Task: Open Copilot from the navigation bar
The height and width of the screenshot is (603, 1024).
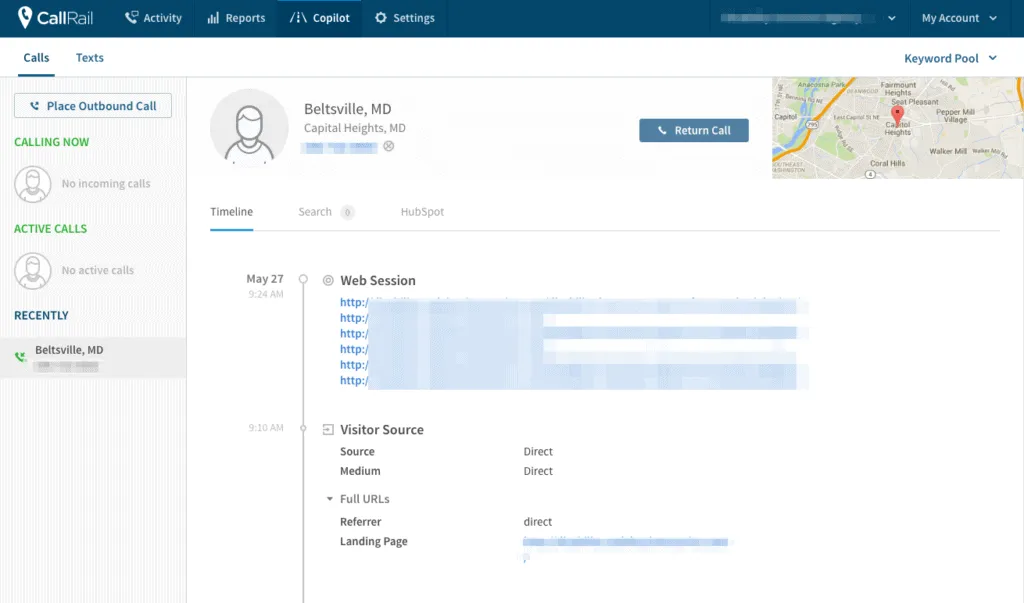Action: click(318, 17)
